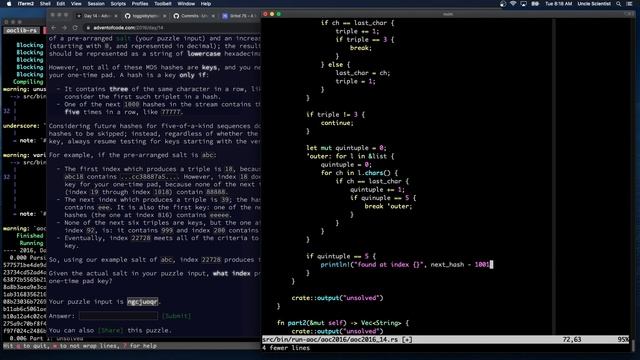
Task: Open the Profiles menu
Action: point(140,4)
